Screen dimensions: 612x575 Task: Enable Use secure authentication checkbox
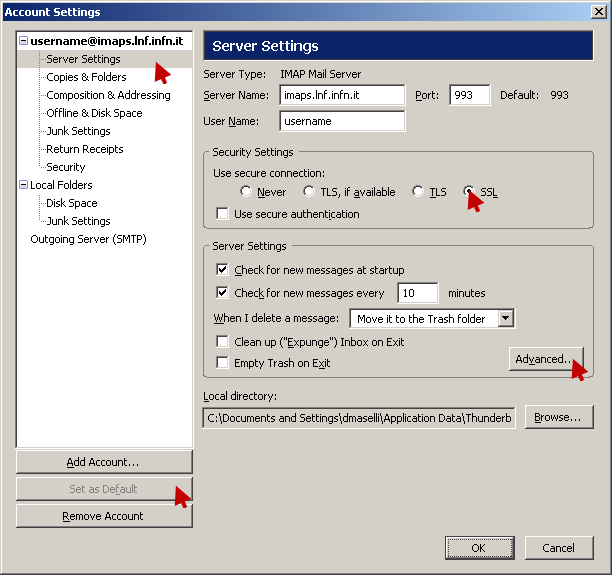222,214
